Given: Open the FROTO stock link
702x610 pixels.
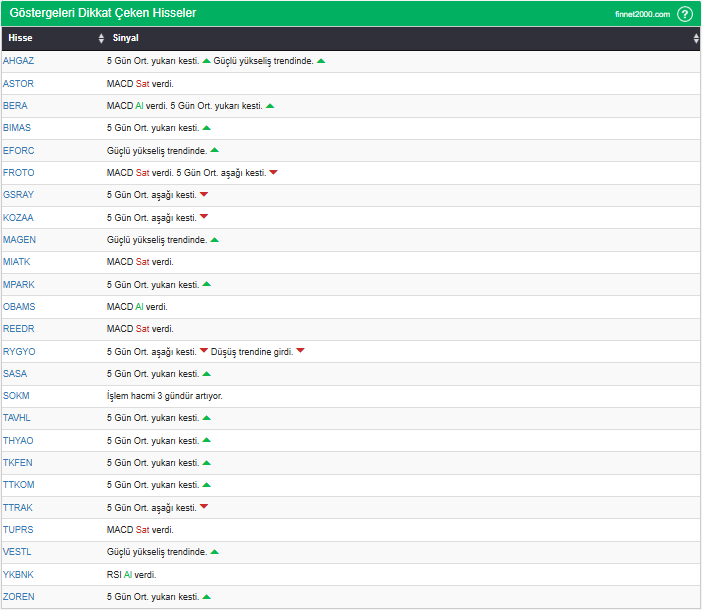Looking at the screenshot, I should pos(18,172).
